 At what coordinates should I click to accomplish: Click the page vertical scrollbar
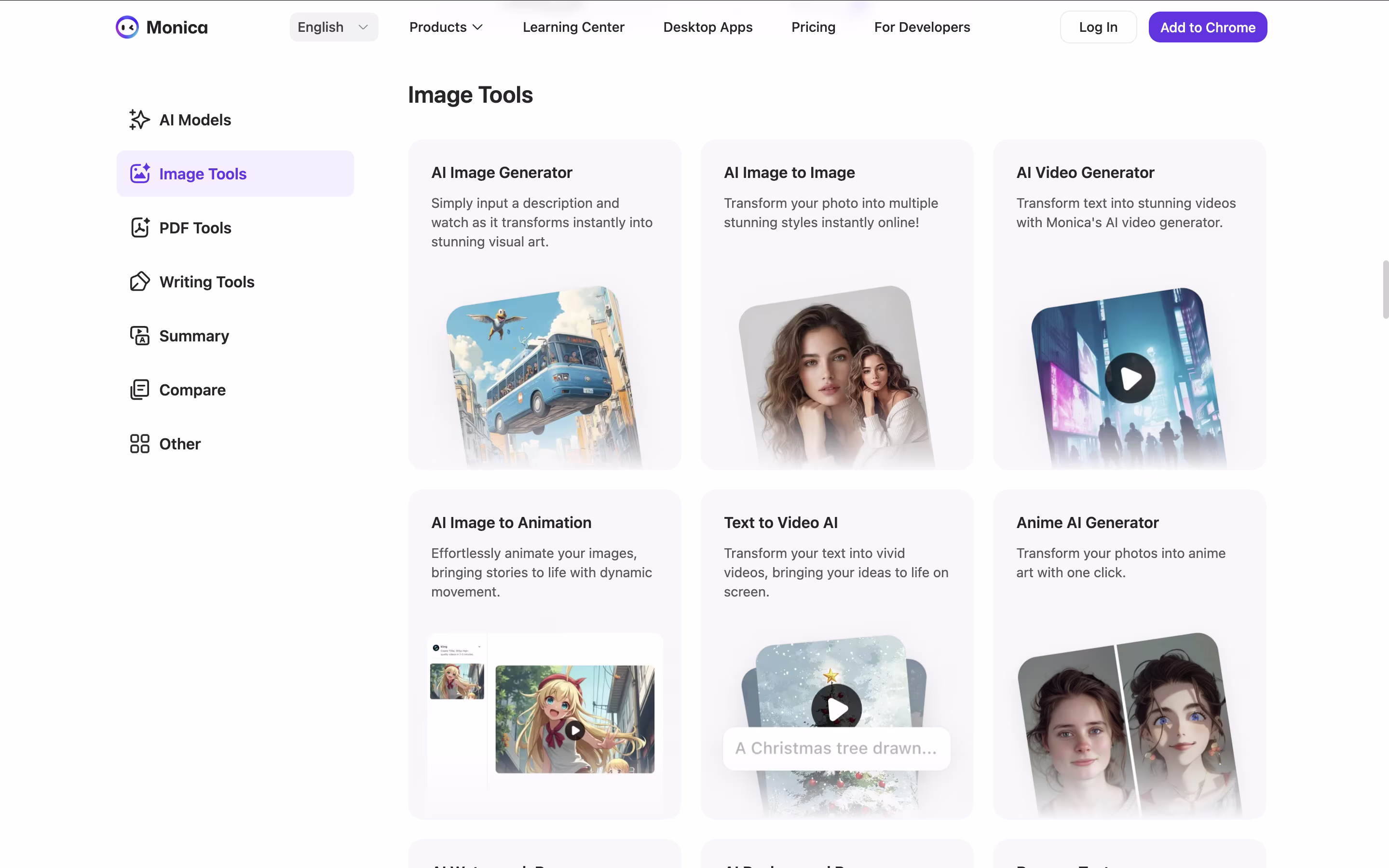click(x=1385, y=289)
